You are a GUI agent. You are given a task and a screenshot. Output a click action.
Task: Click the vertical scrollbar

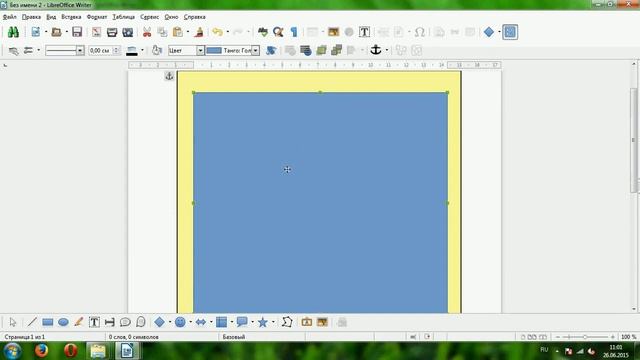(x=634, y=140)
